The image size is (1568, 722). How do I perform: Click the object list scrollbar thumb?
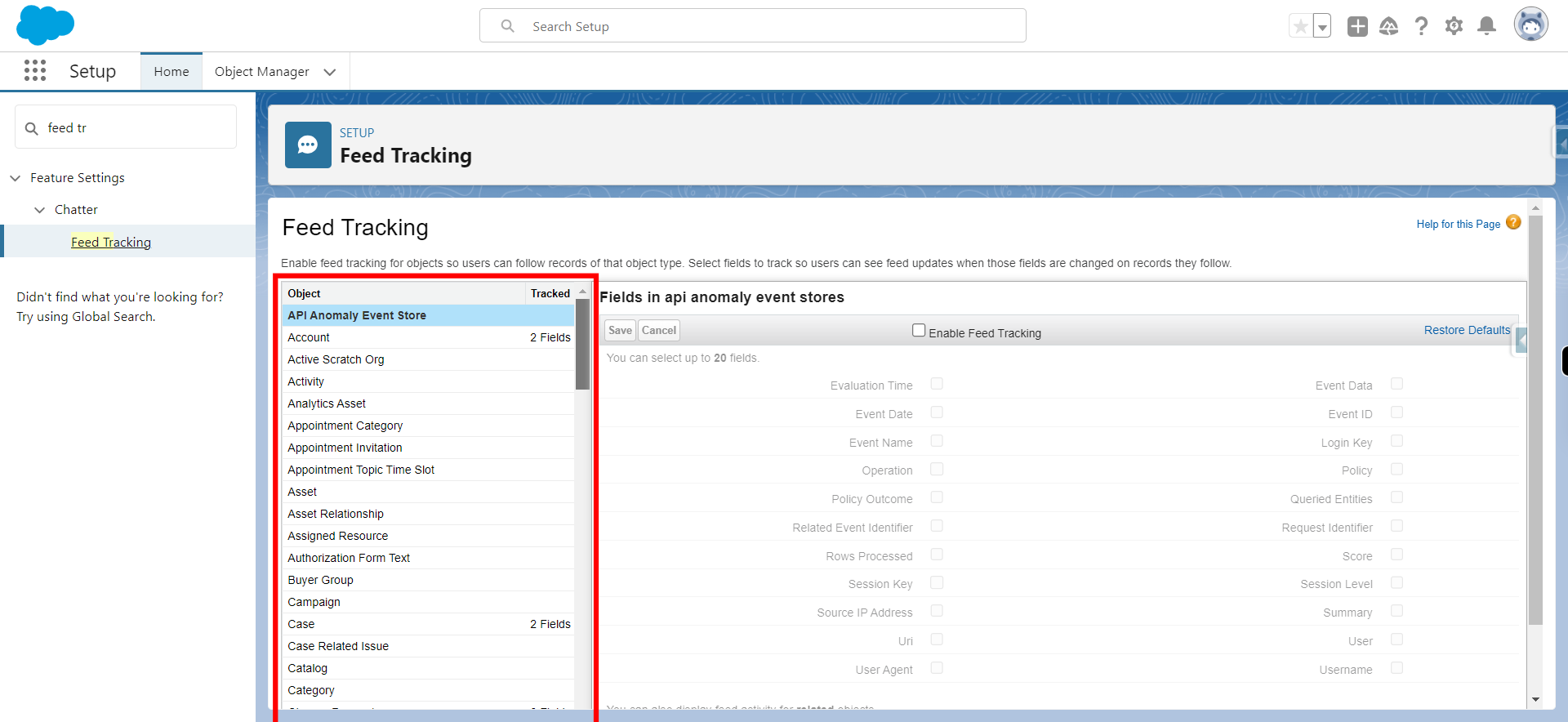(582, 344)
